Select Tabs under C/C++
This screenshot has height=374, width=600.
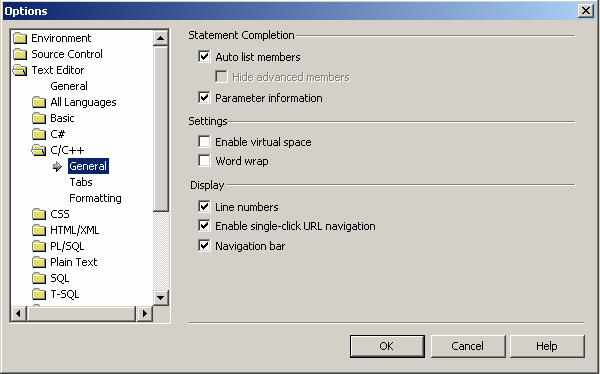81,182
